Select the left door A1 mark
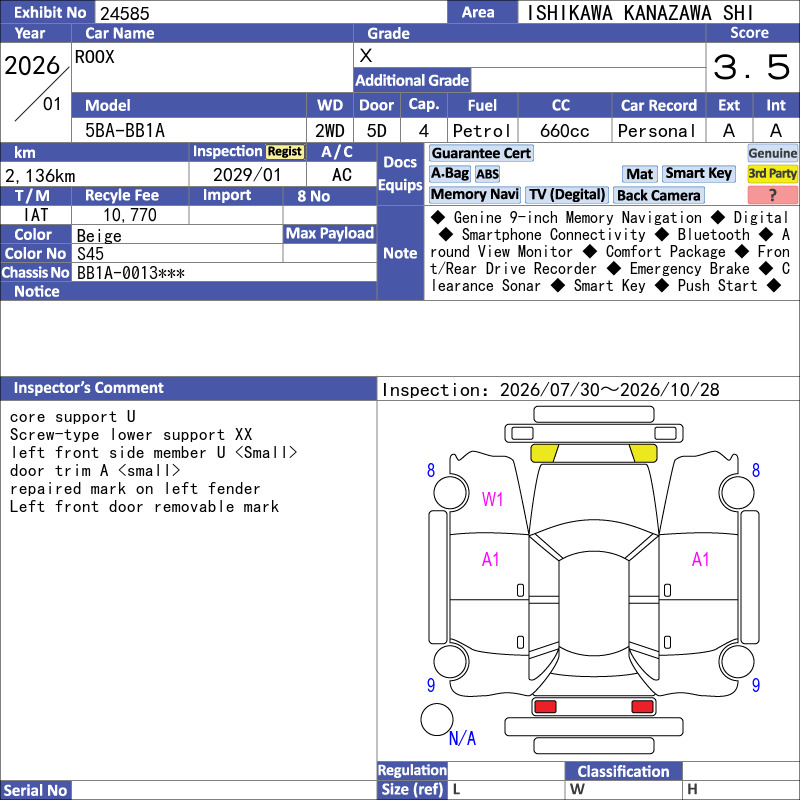 (490, 560)
